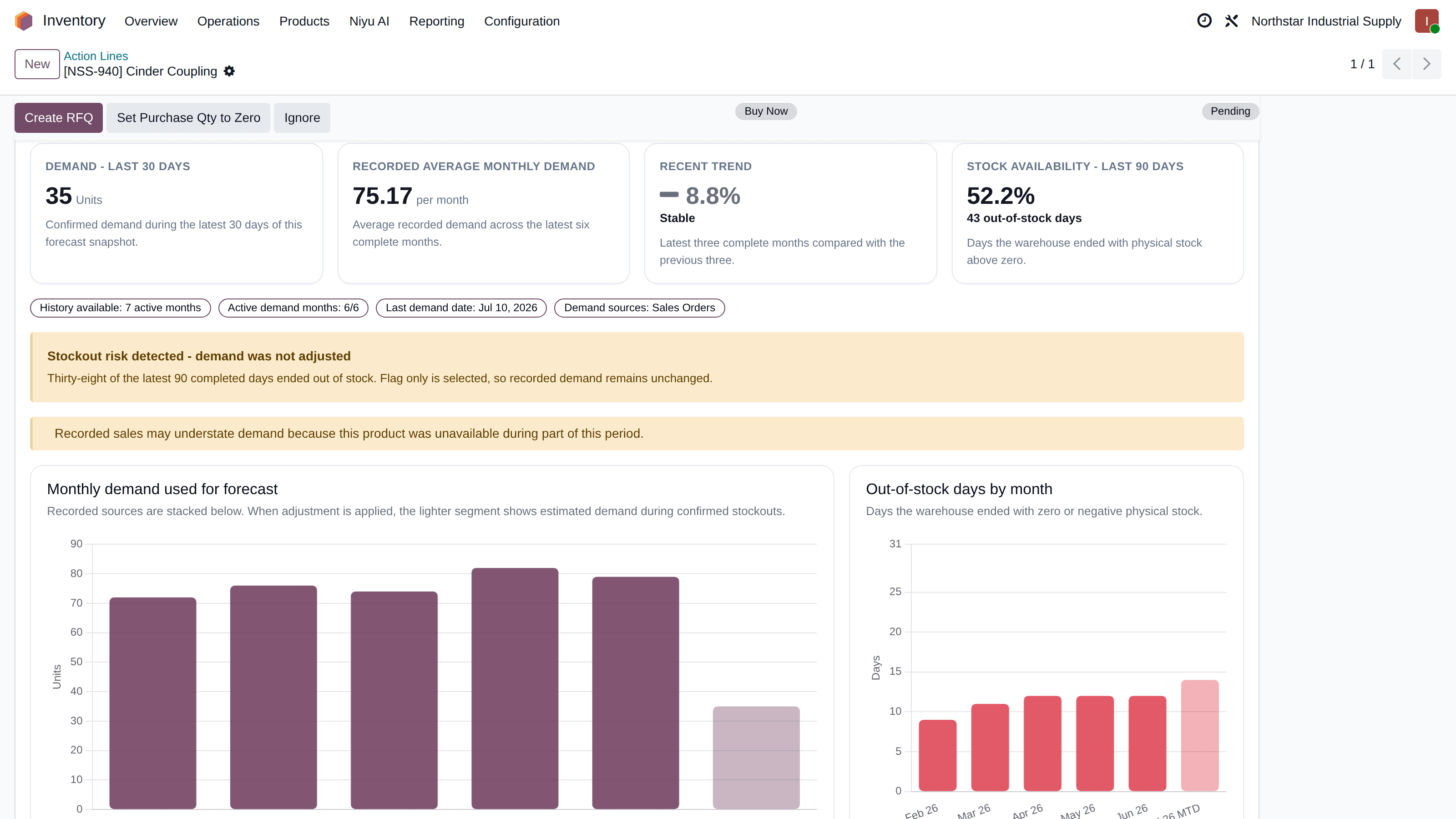Click Set Purchase Qty to Zero
Screen dimensions: 1456x819
point(188,117)
